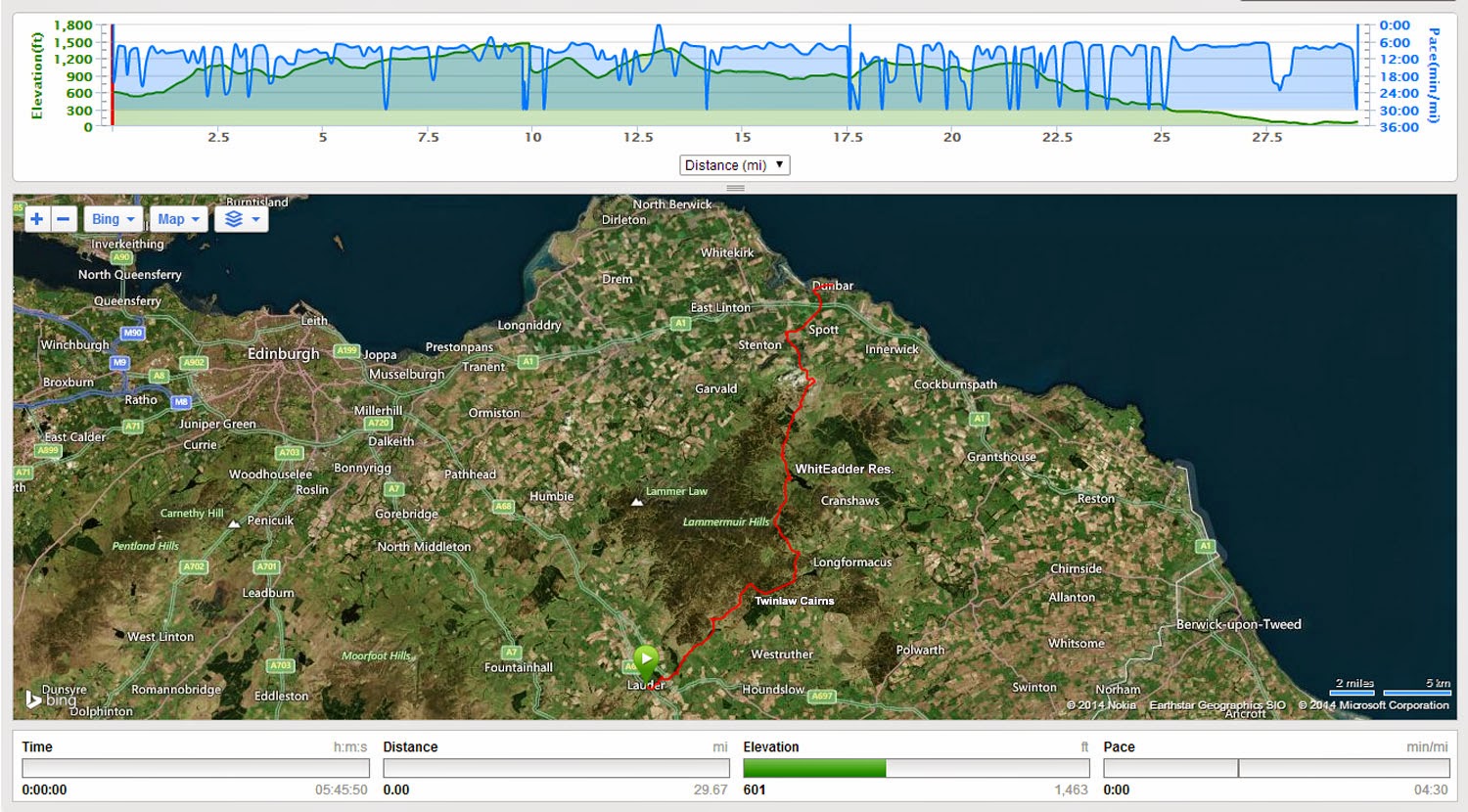The width and height of the screenshot is (1468, 812).
Task: Click the A1 road shield near Dunbar
Action: point(680,323)
